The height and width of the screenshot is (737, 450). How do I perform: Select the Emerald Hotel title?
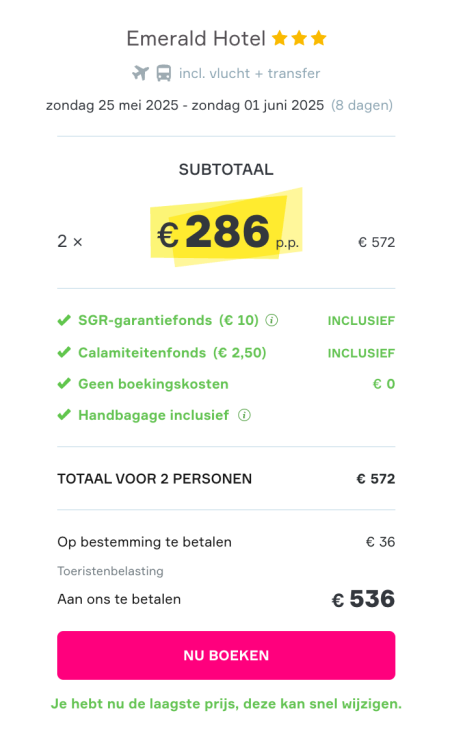coord(196,39)
